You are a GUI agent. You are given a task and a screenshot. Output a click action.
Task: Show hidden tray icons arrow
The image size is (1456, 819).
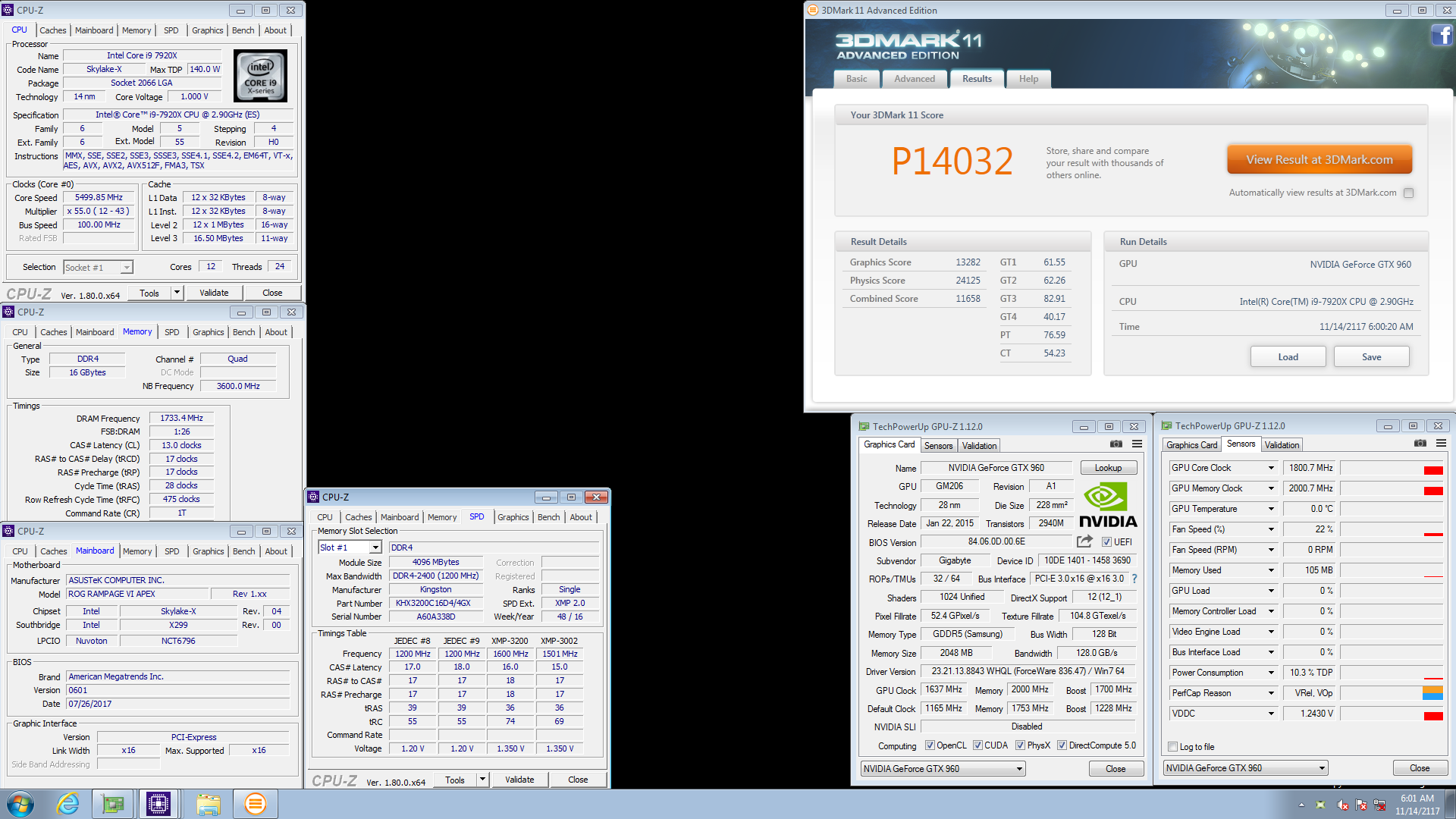[x=1301, y=805]
